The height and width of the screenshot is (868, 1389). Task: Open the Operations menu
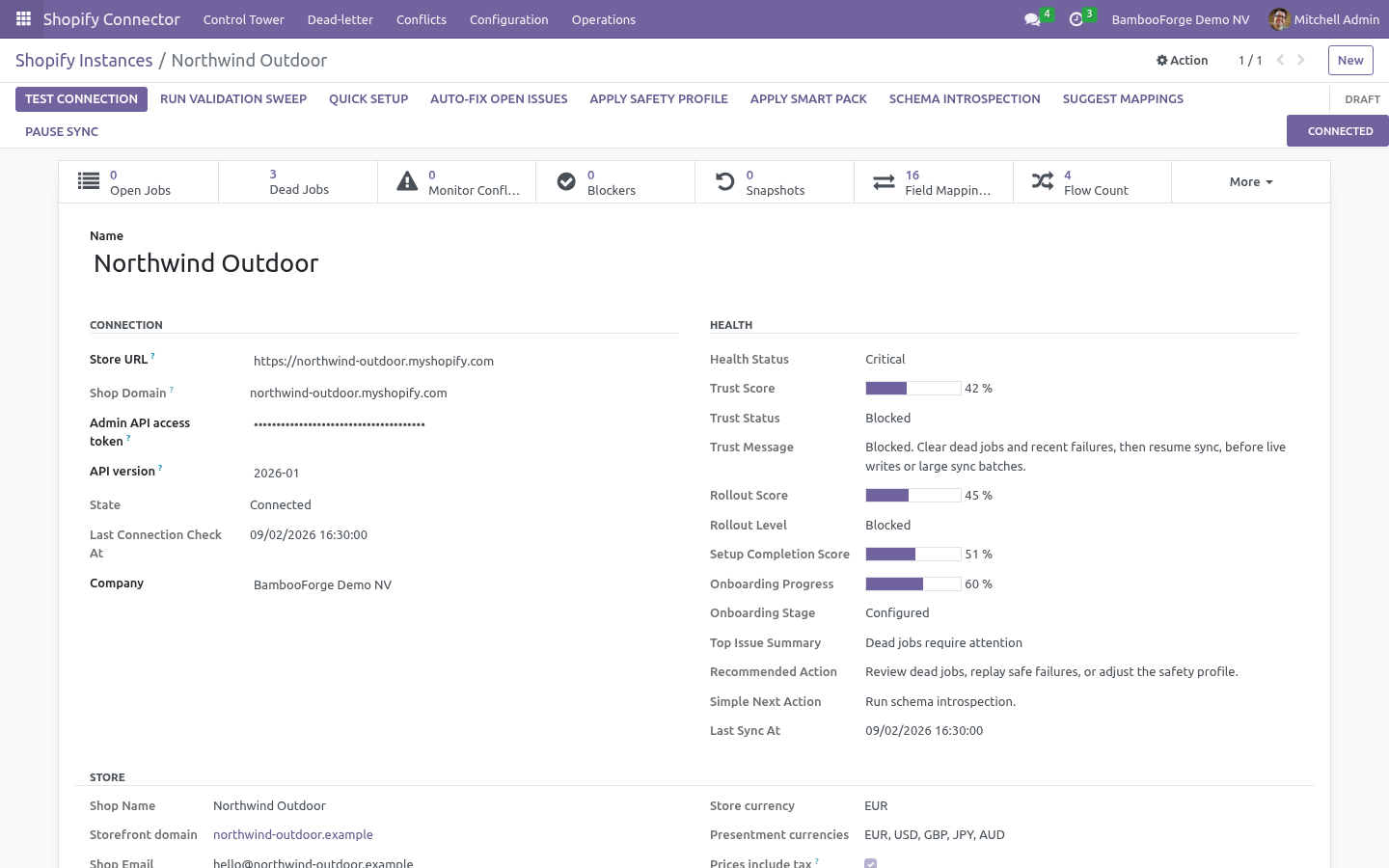coord(603,19)
